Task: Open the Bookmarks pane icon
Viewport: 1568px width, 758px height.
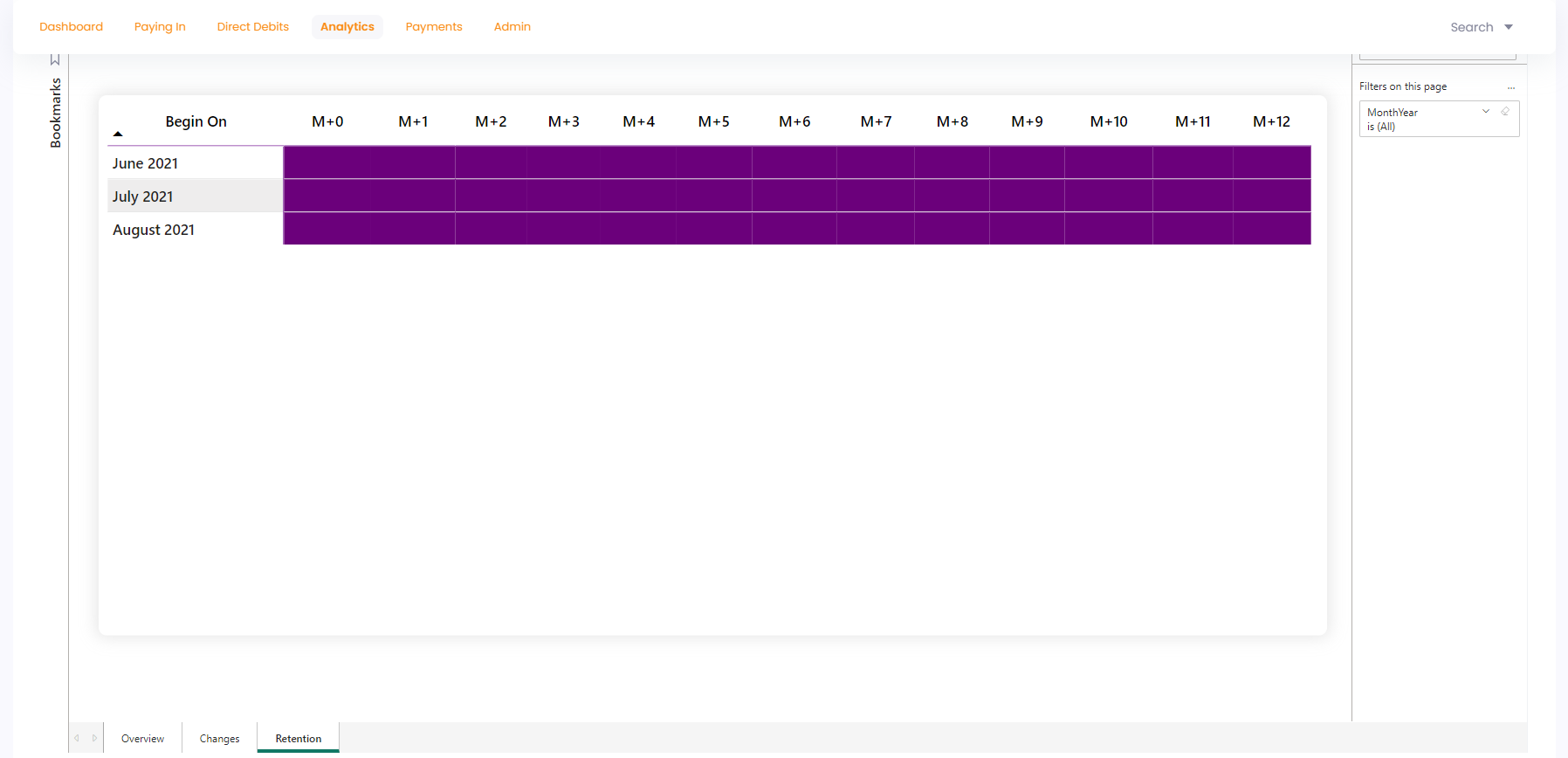Action: point(55,59)
